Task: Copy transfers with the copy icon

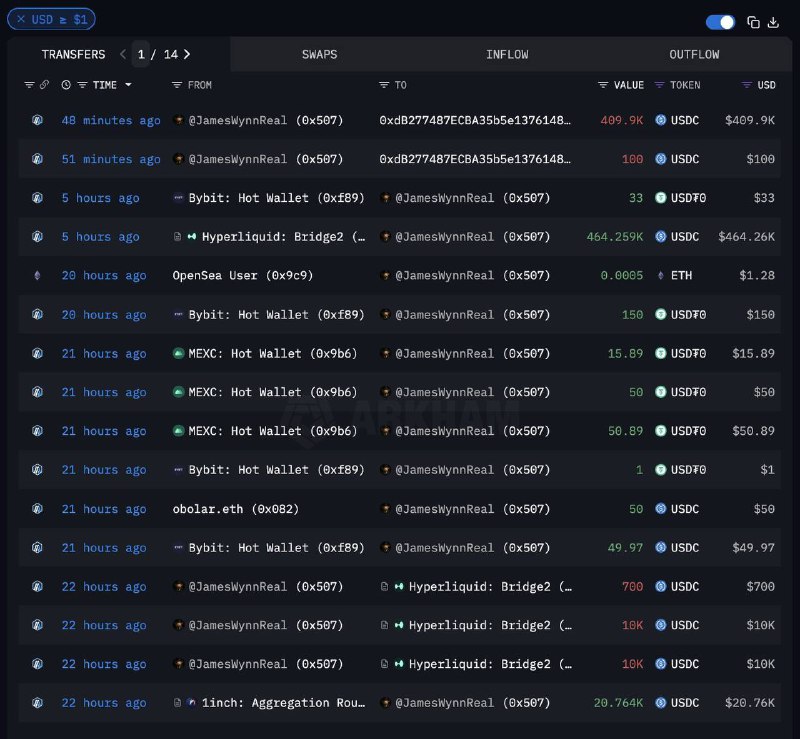Action: 753,22
